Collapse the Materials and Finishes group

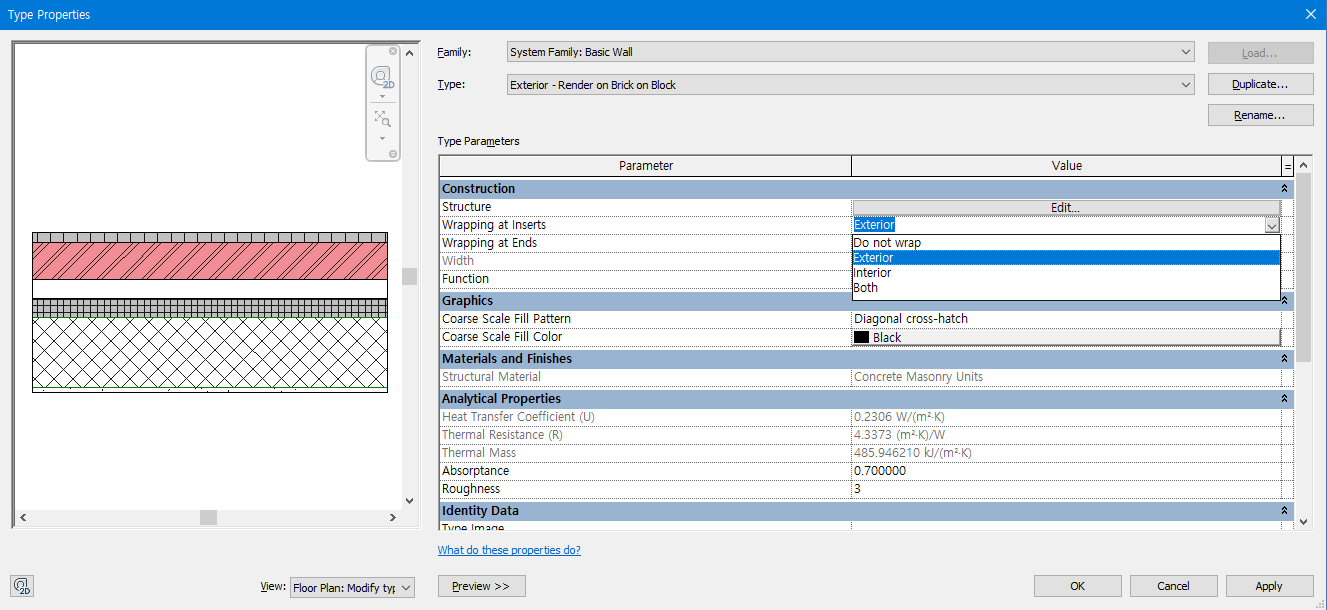point(1284,359)
